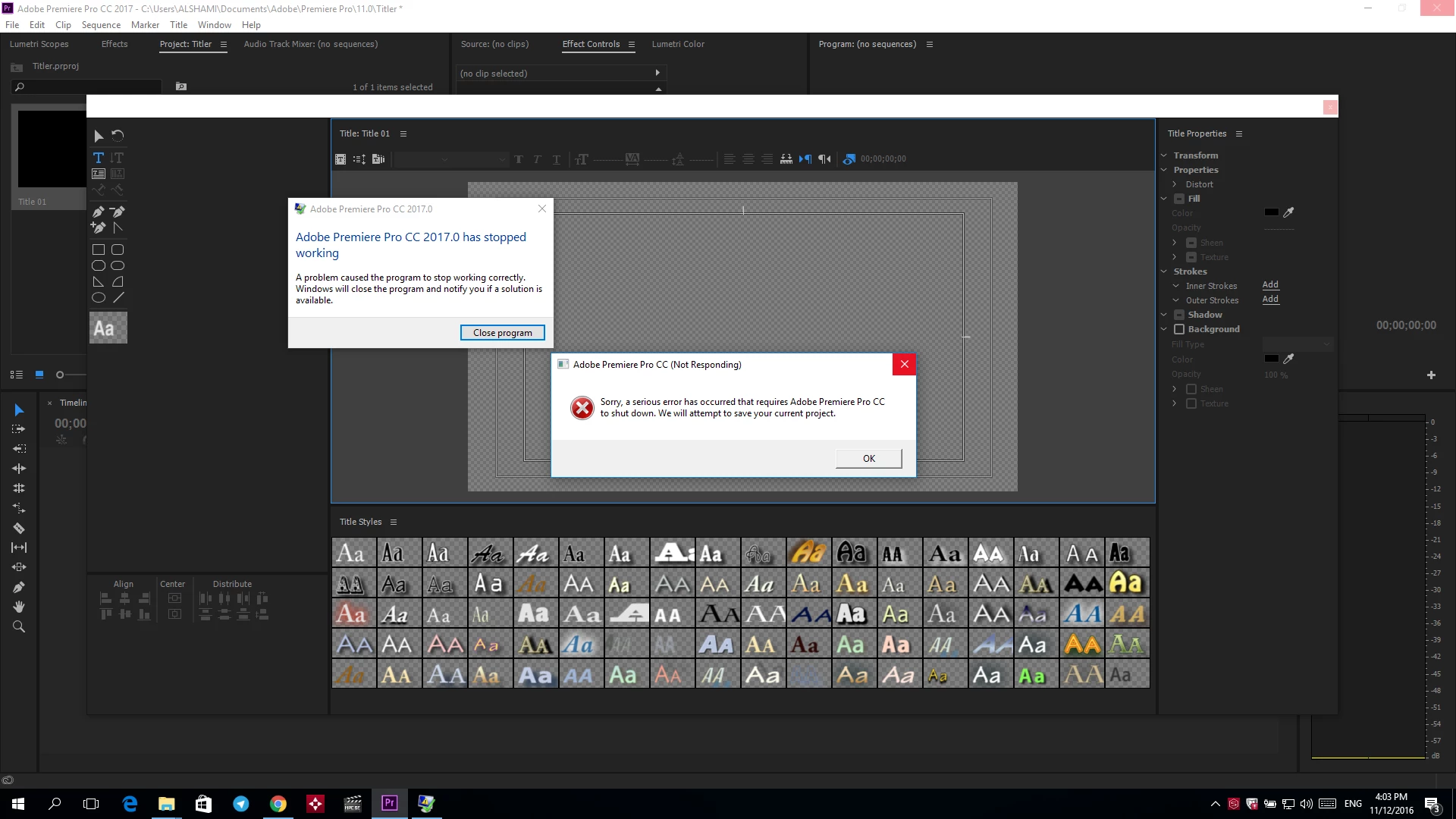Image resolution: width=1456 pixels, height=819 pixels.
Task: Close the Not Responding error dialog
Action: tap(904, 365)
